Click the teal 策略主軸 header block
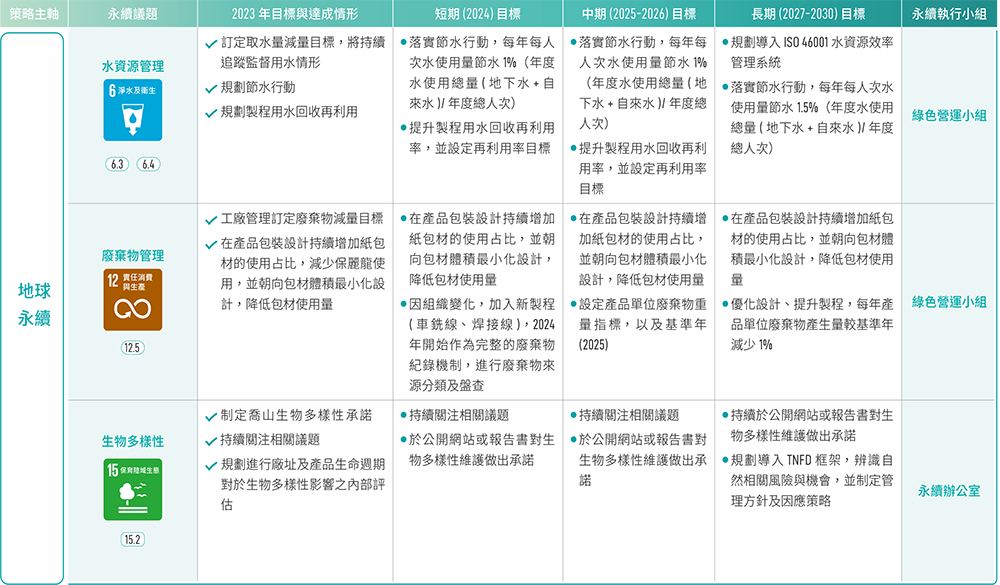1000x585 pixels. (33, 13)
